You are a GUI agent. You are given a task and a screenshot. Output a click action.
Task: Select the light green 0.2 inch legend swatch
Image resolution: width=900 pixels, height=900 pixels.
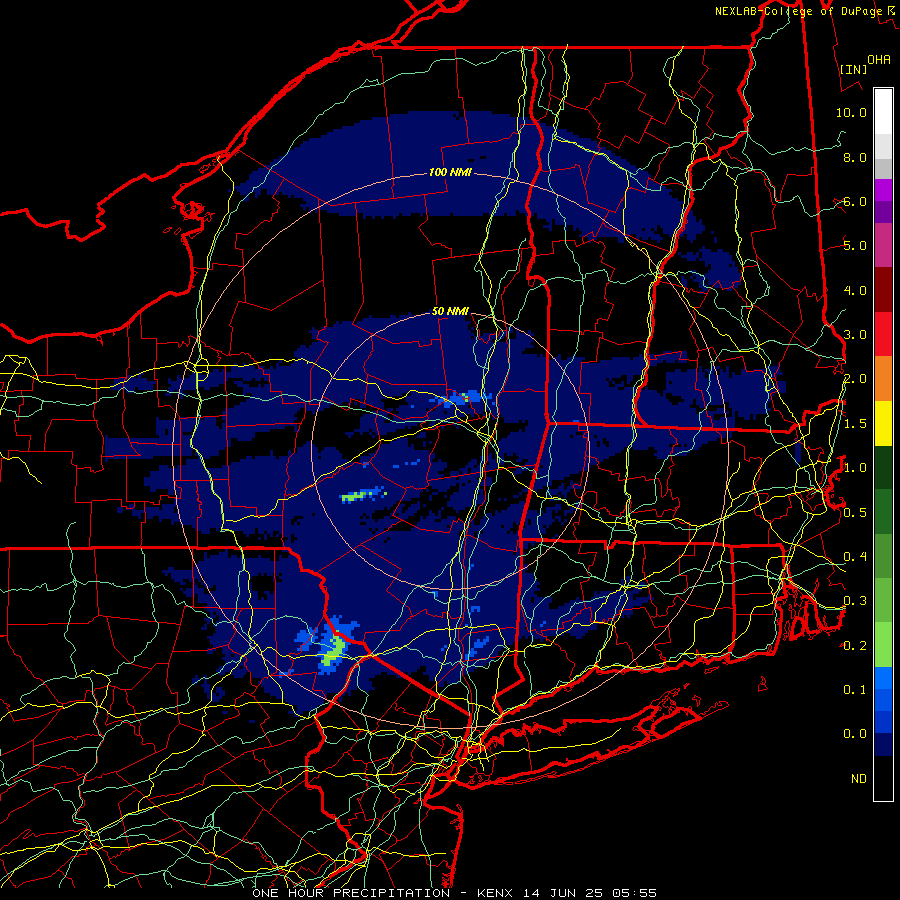coord(883,645)
